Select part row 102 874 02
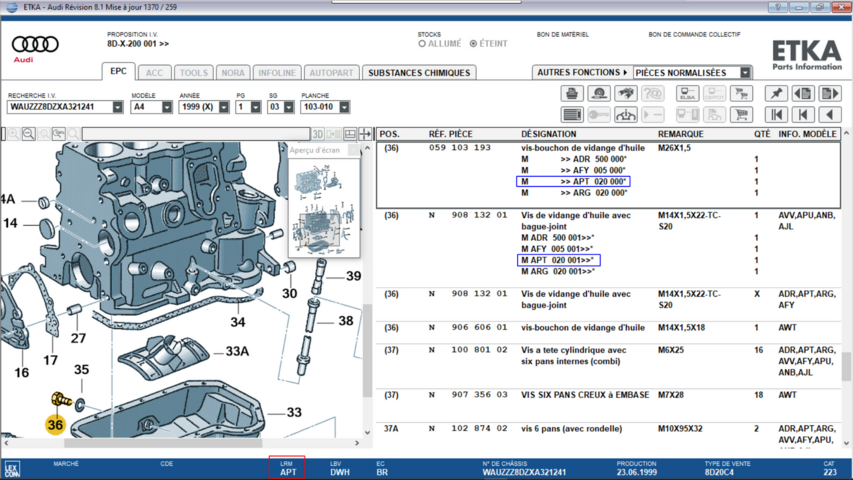The height and width of the screenshot is (480, 853). [x=608, y=434]
